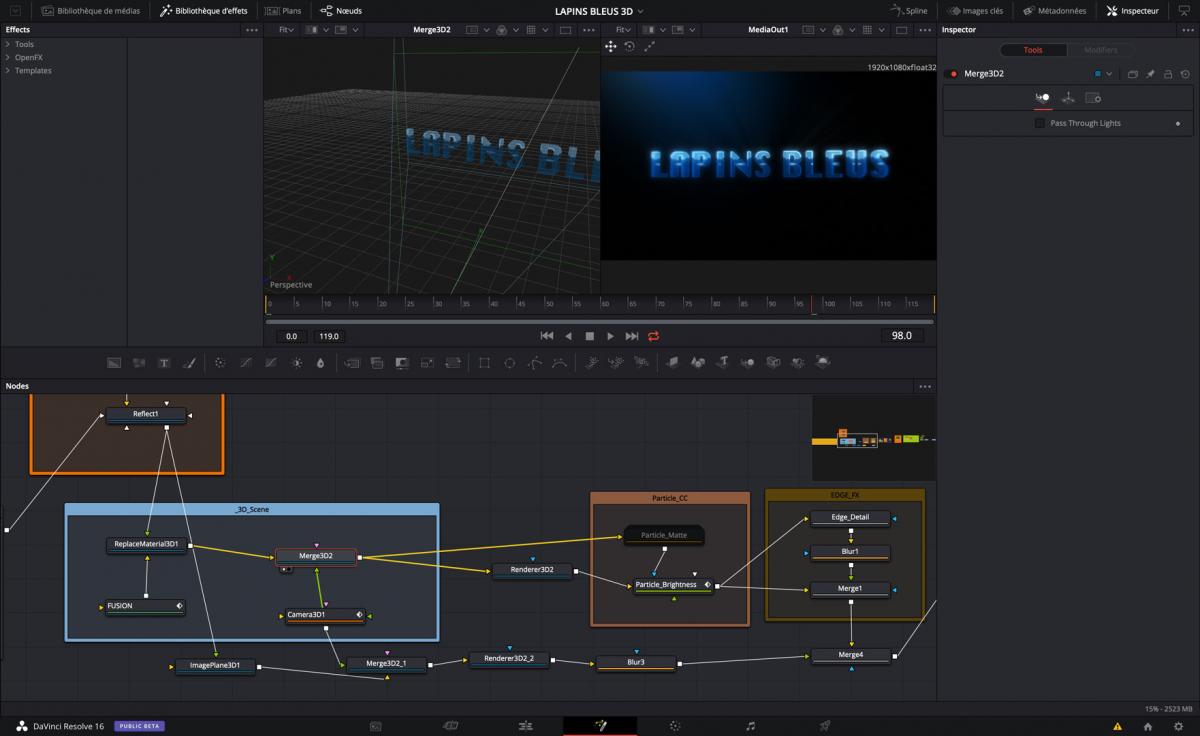1200x736 pixels.
Task: Toggle the Nœuds panel
Action: pos(341,10)
